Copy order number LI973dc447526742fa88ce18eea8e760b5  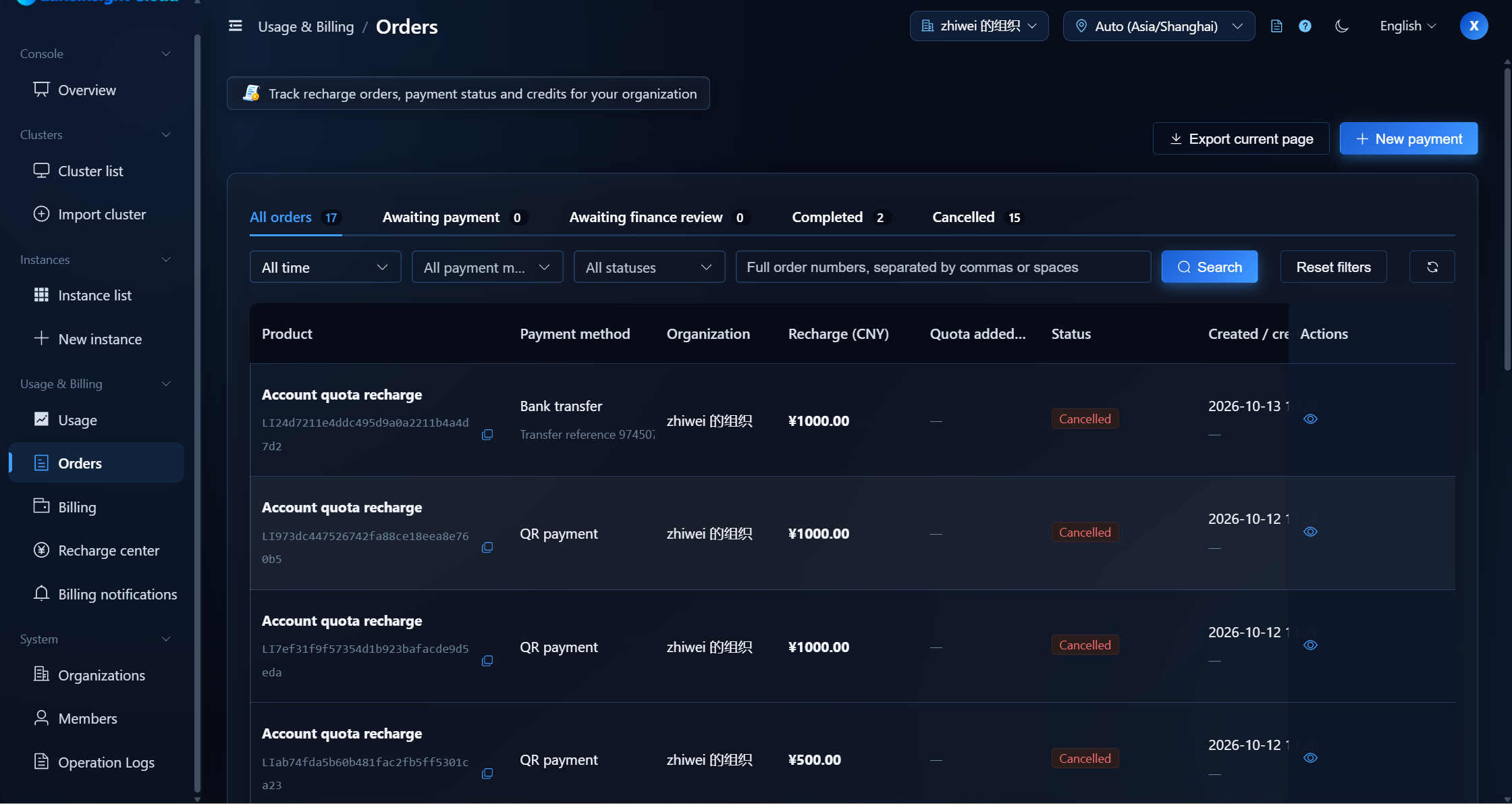487,547
